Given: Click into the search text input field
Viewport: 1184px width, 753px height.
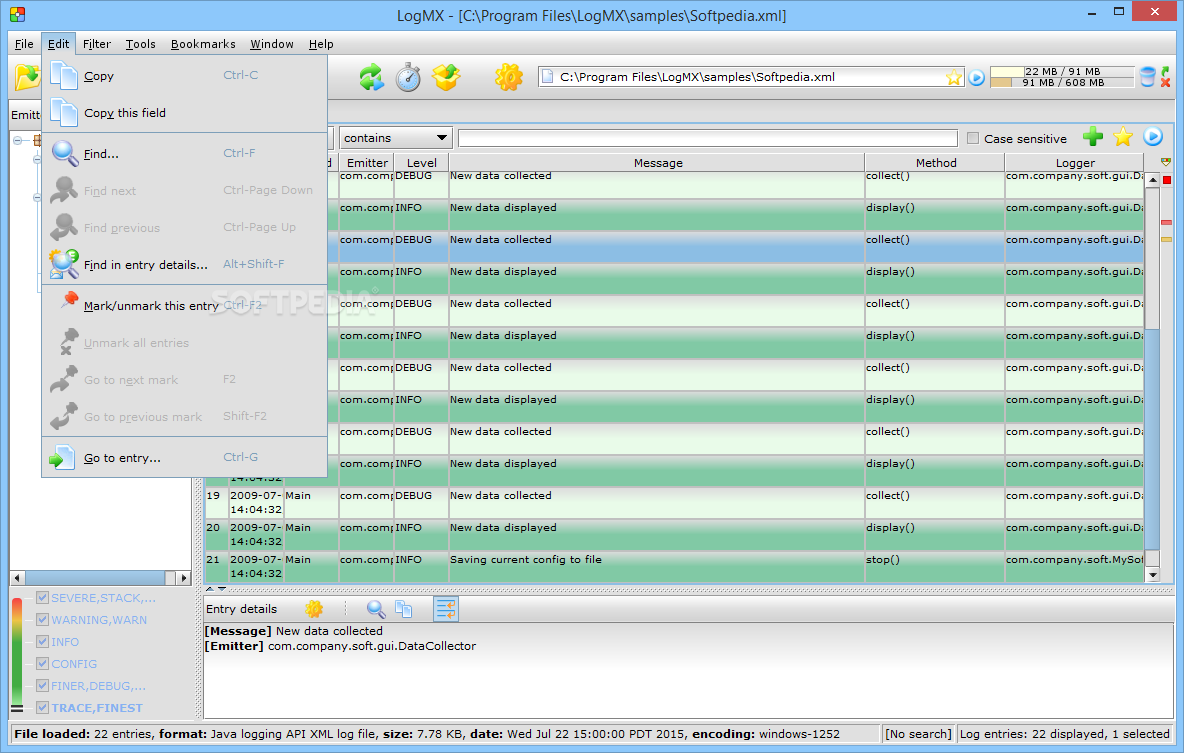Looking at the screenshot, I should click(708, 138).
